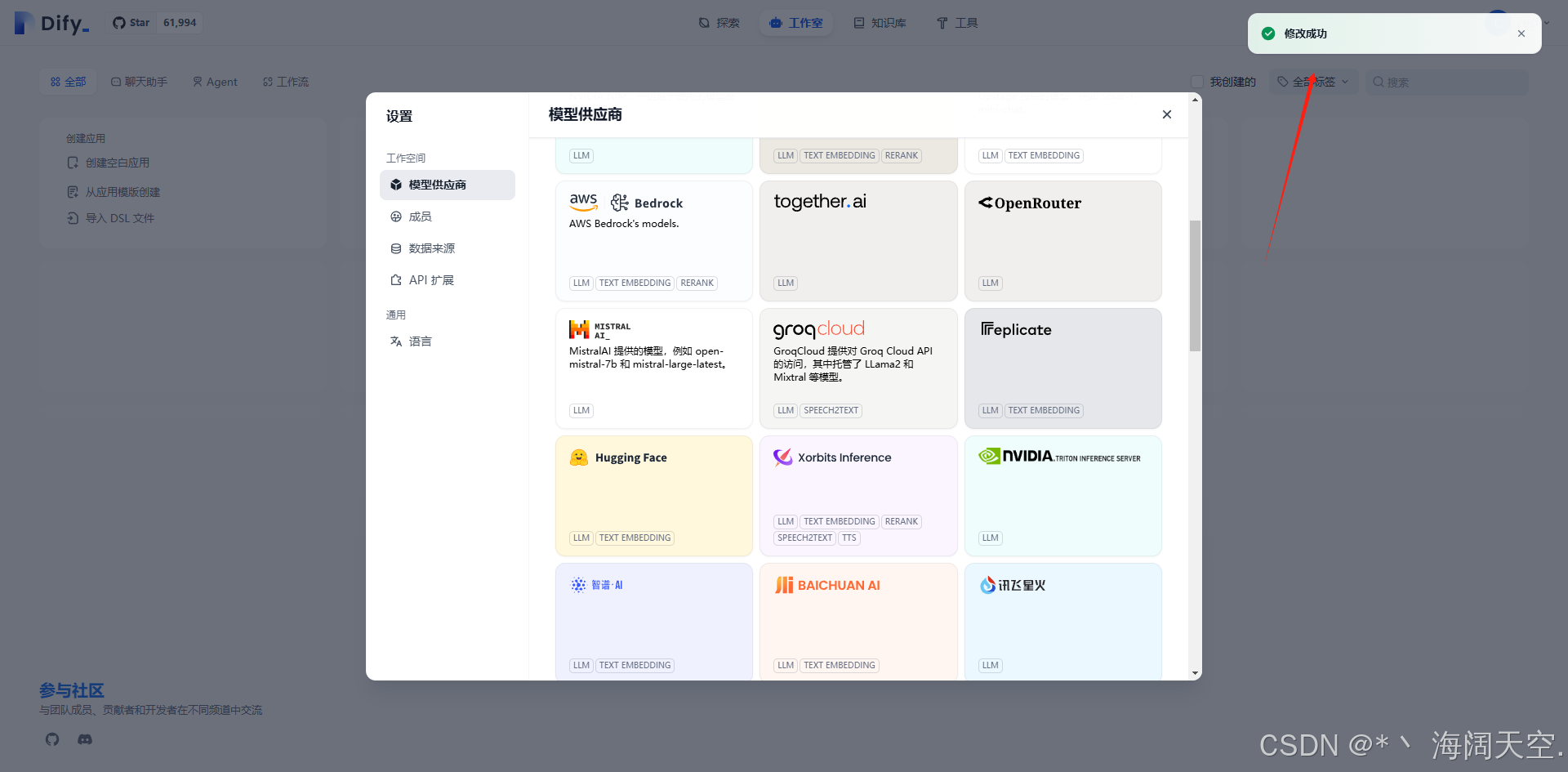The width and height of the screenshot is (1568, 772).
Task: Open the AWS Bedrock provider card
Action: tap(653, 241)
